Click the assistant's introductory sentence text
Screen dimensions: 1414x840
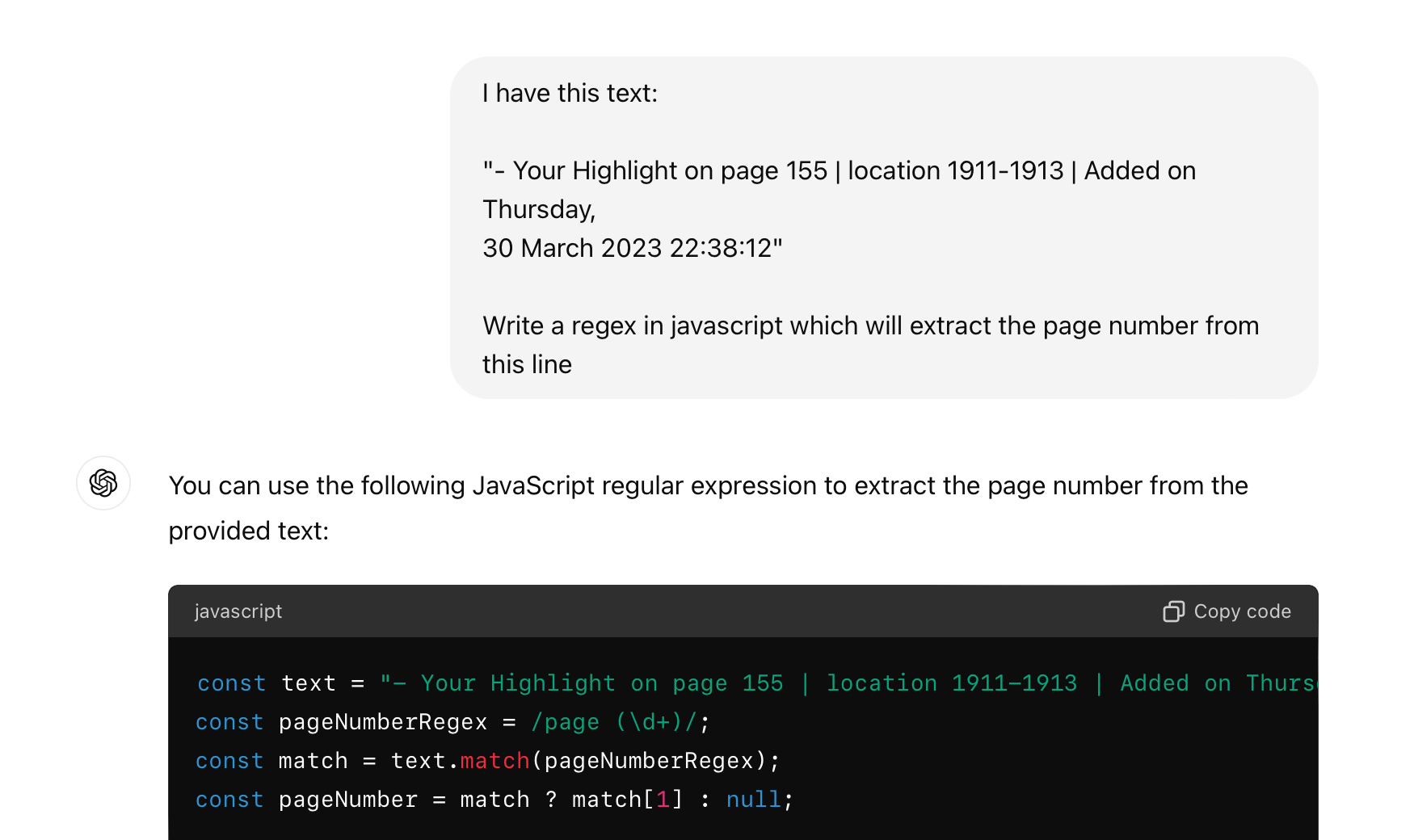pos(708,485)
